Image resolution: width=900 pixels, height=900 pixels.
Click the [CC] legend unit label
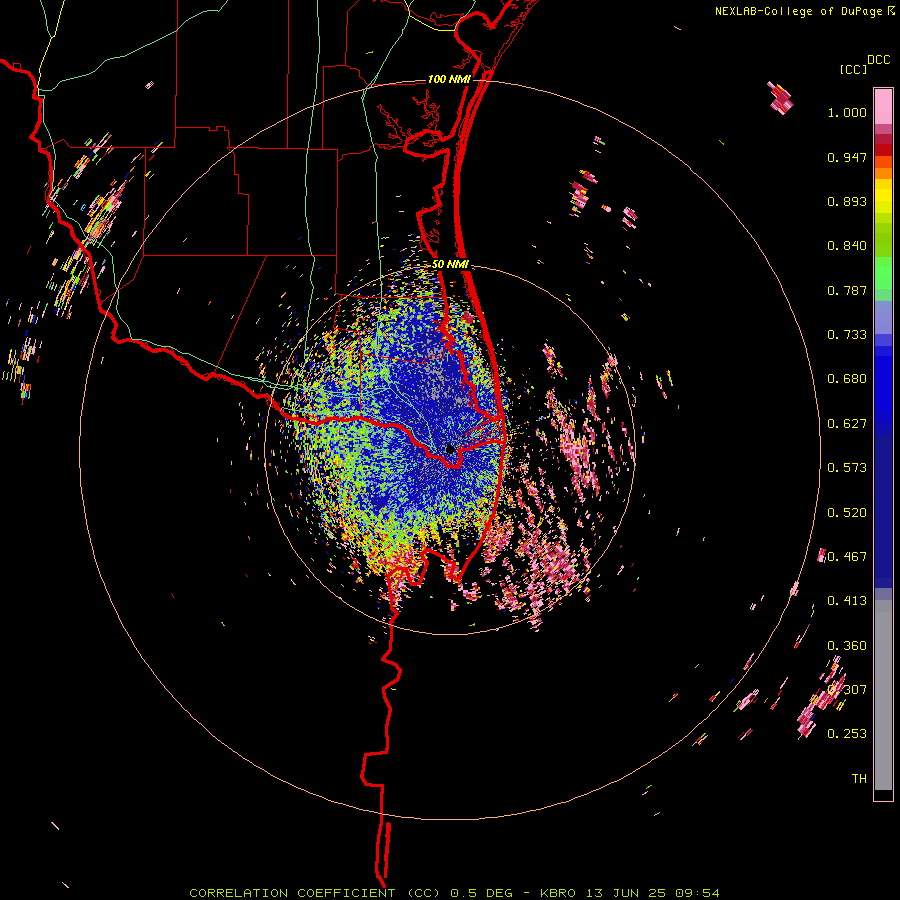click(853, 69)
